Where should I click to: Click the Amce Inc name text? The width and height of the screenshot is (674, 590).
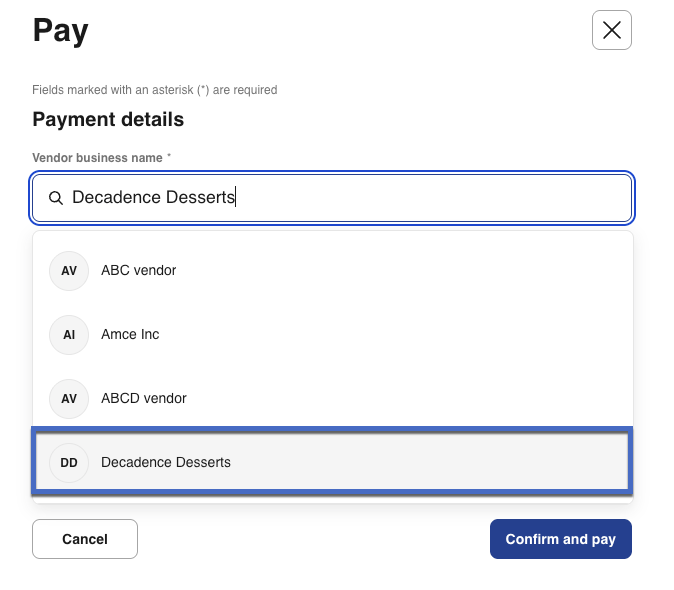(x=130, y=334)
